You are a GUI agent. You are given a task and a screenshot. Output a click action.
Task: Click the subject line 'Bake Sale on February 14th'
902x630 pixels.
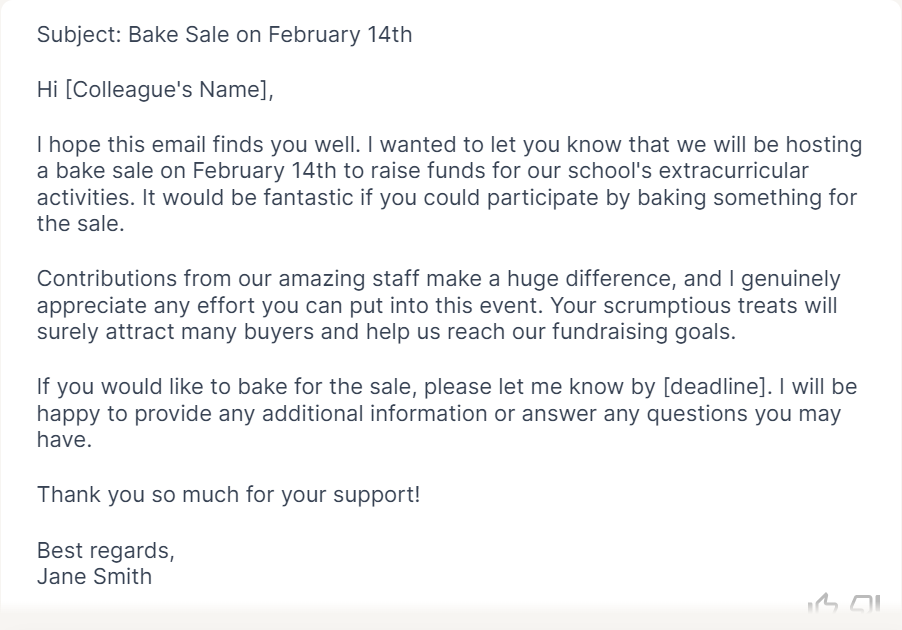270,35
